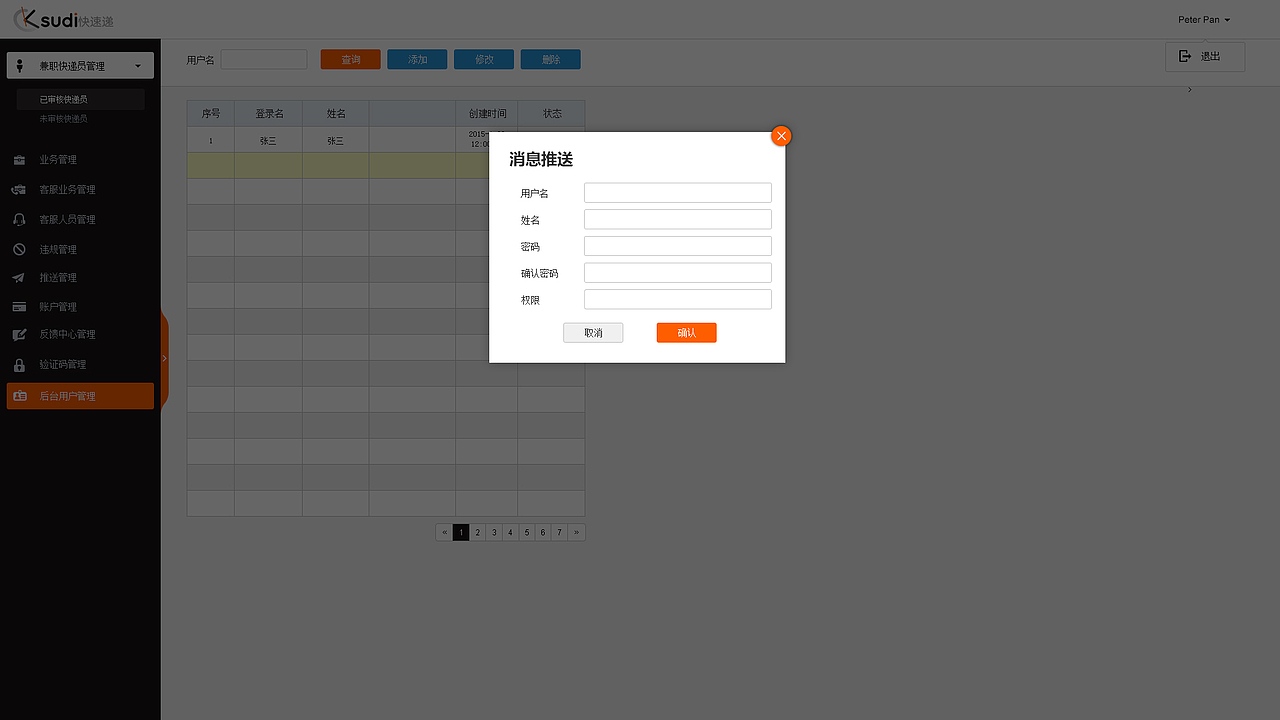Click the 退出 logout arrow icon
The image size is (1280, 720).
1185,56
